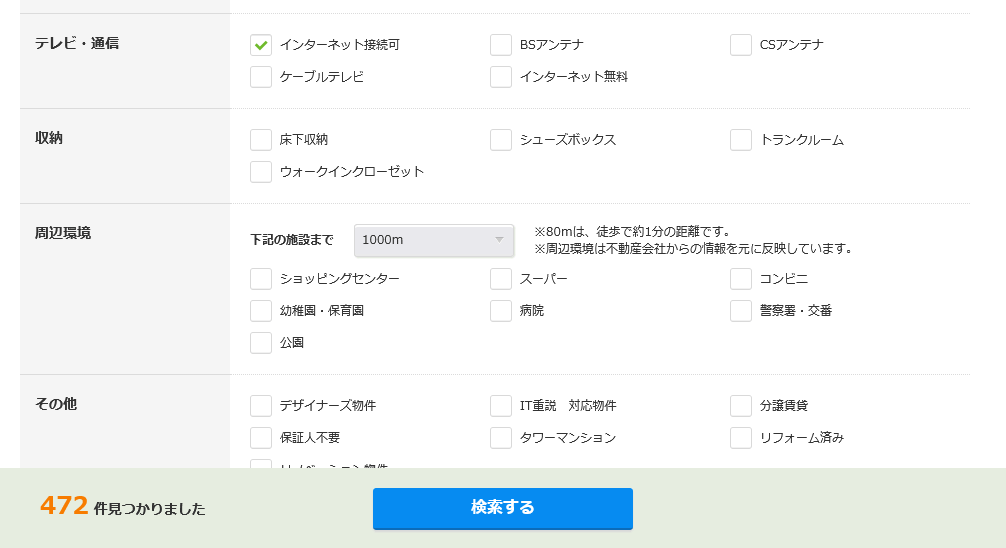This screenshot has width=1006, height=548.
Task: Click the 検索する search button
Action: (x=503, y=508)
